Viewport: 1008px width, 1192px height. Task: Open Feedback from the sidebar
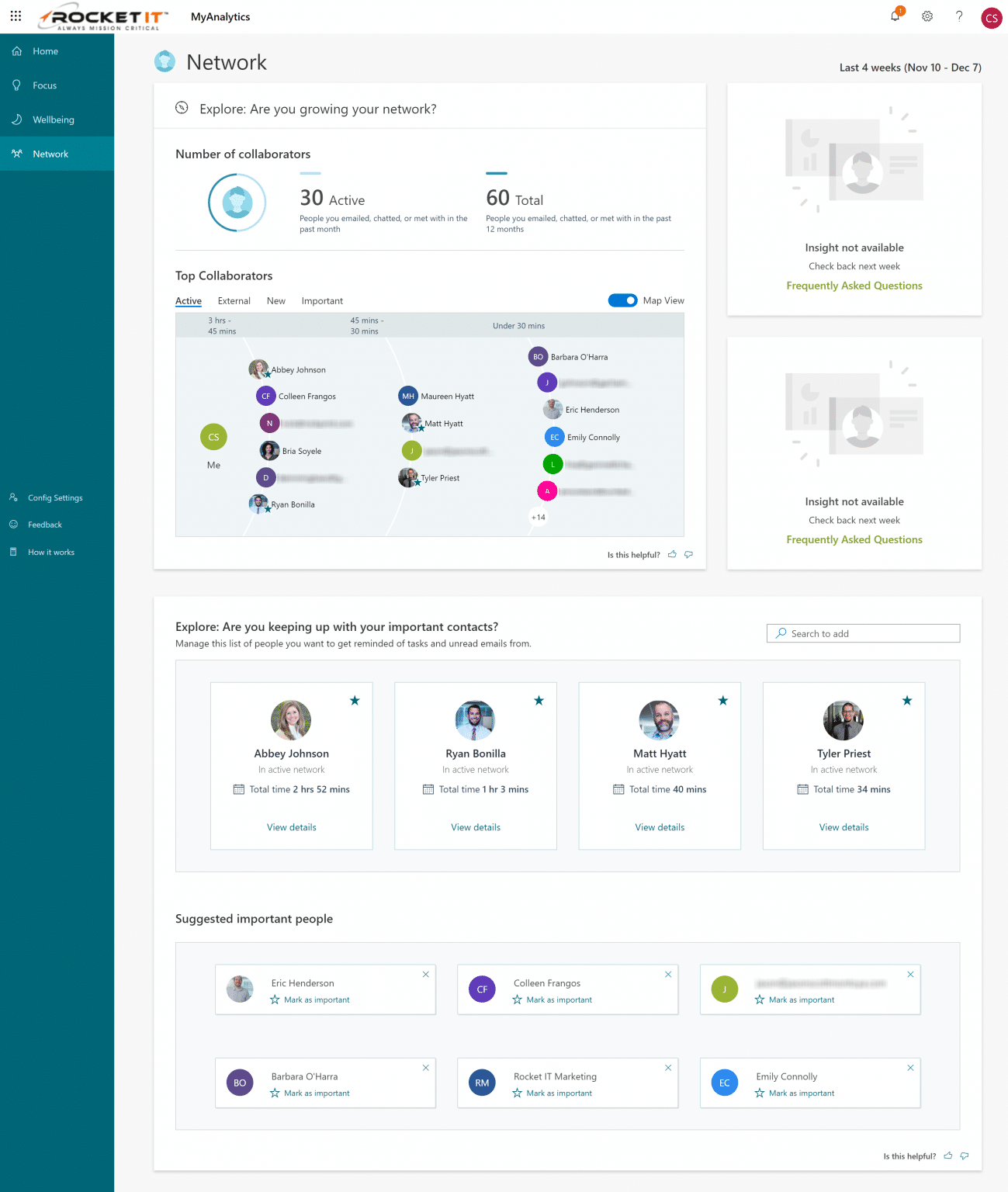click(x=47, y=525)
